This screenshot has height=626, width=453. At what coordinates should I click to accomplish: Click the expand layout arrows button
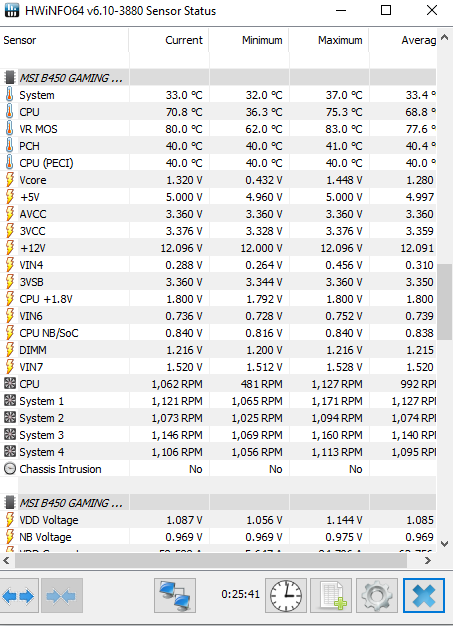click(18, 595)
